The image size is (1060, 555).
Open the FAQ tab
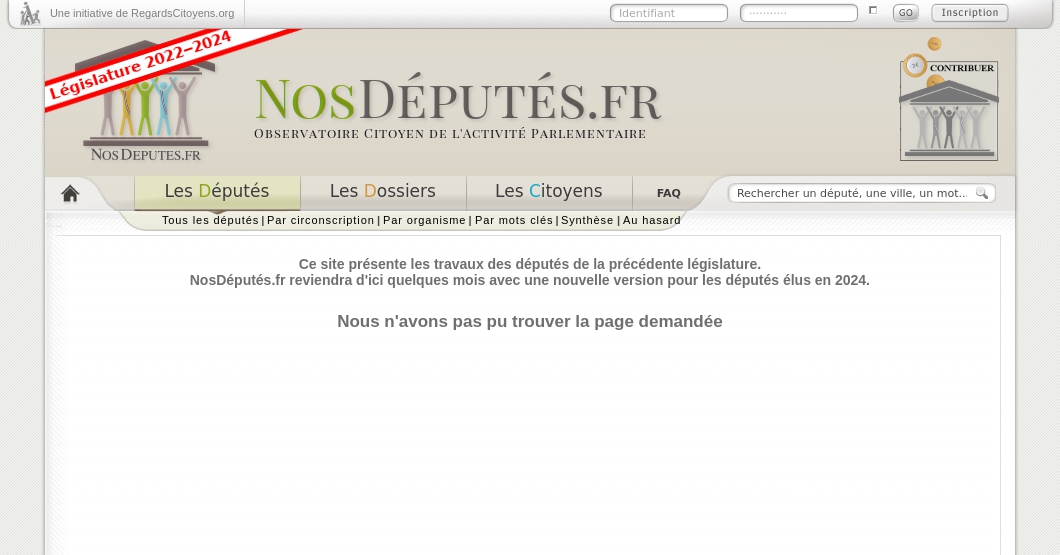(x=669, y=193)
